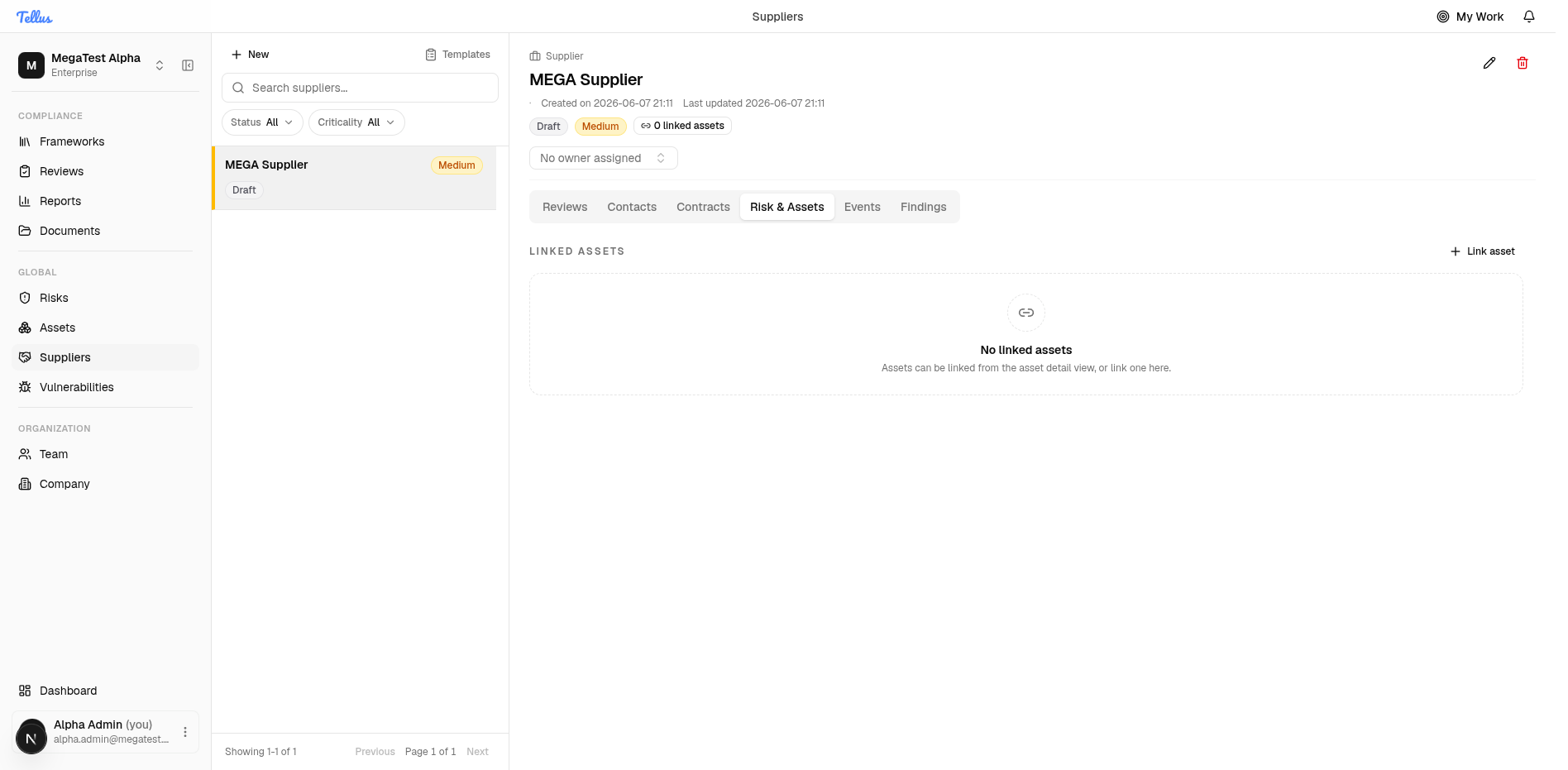
Task: Go to the Previous page
Action: (x=375, y=752)
